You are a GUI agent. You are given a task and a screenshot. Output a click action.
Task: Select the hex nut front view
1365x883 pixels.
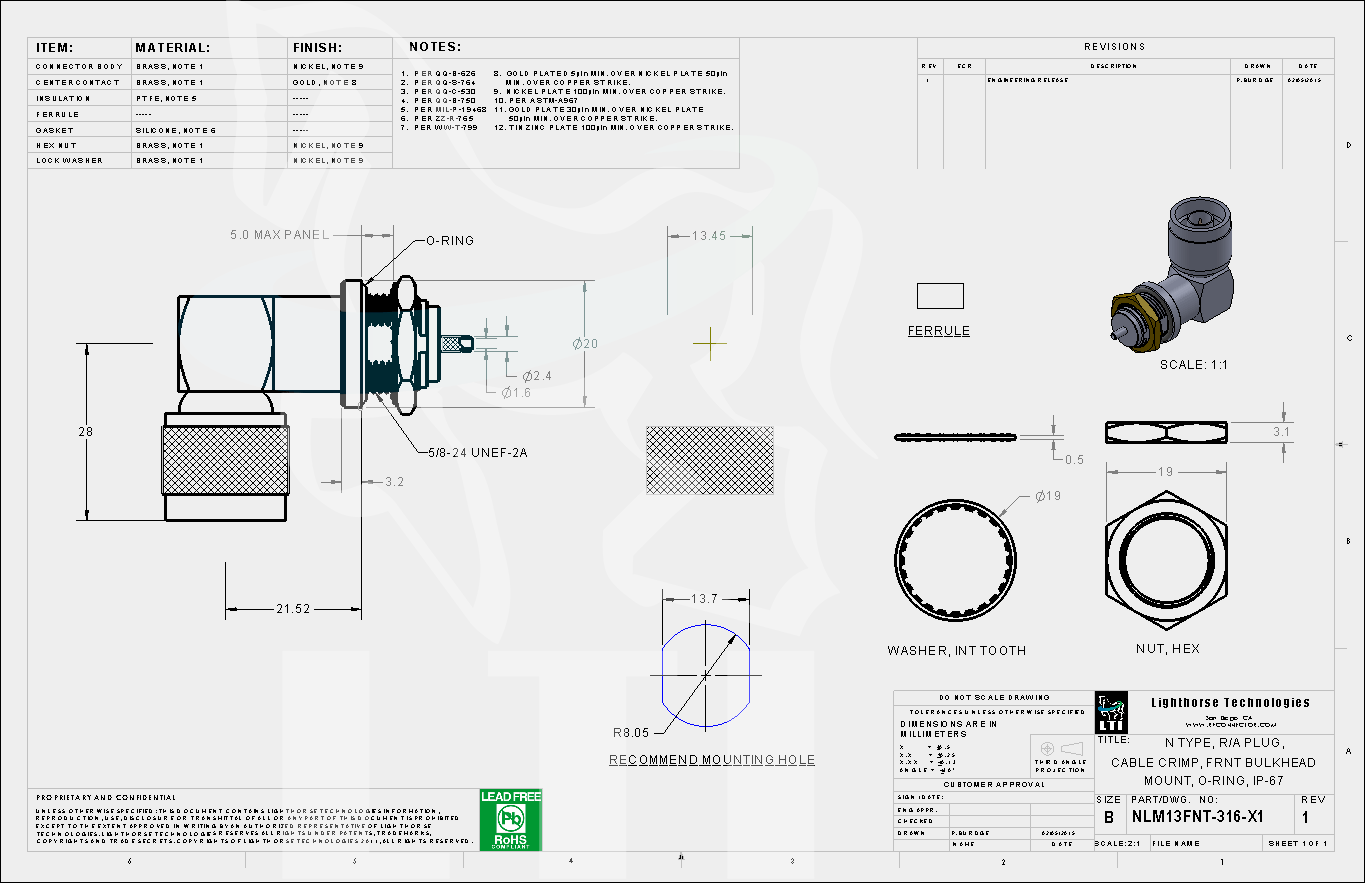coord(1166,559)
